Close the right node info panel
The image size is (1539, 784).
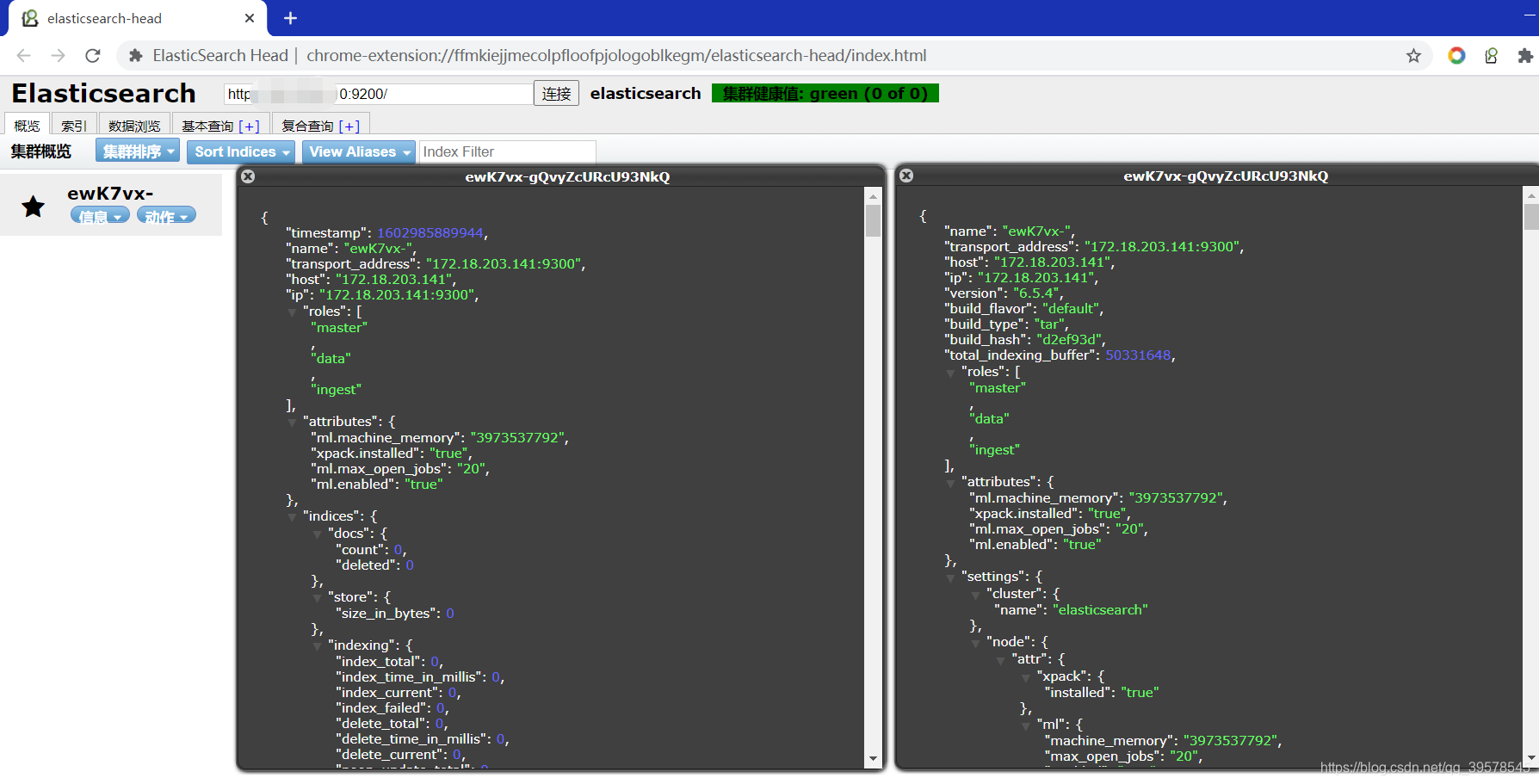click(906, 176)
